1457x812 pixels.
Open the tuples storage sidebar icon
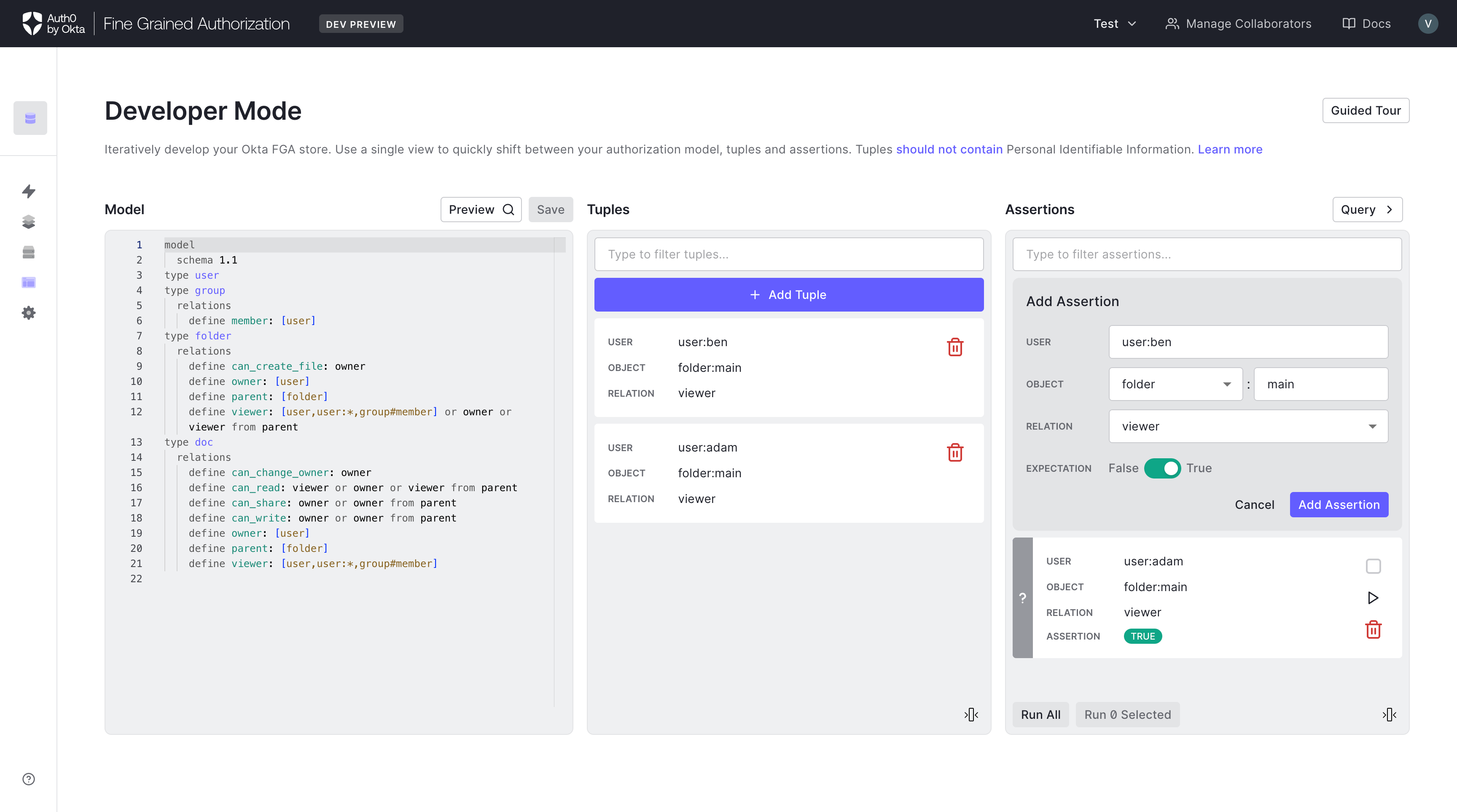coord(29,252)
